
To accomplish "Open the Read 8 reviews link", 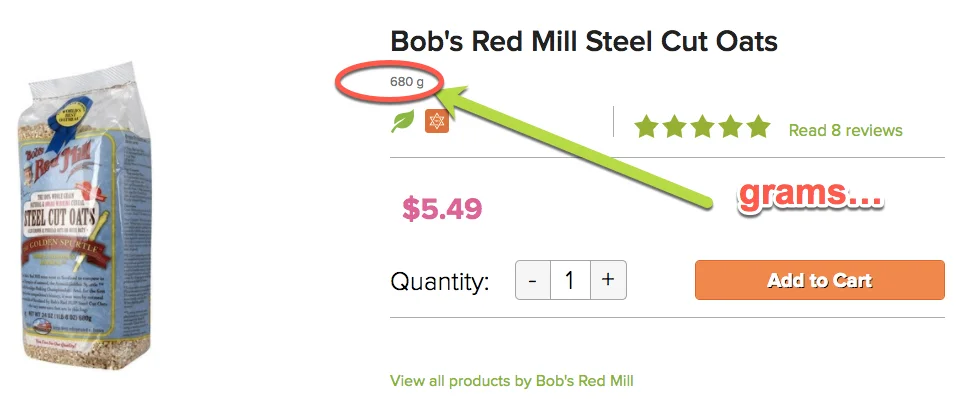I will (845, 130).
